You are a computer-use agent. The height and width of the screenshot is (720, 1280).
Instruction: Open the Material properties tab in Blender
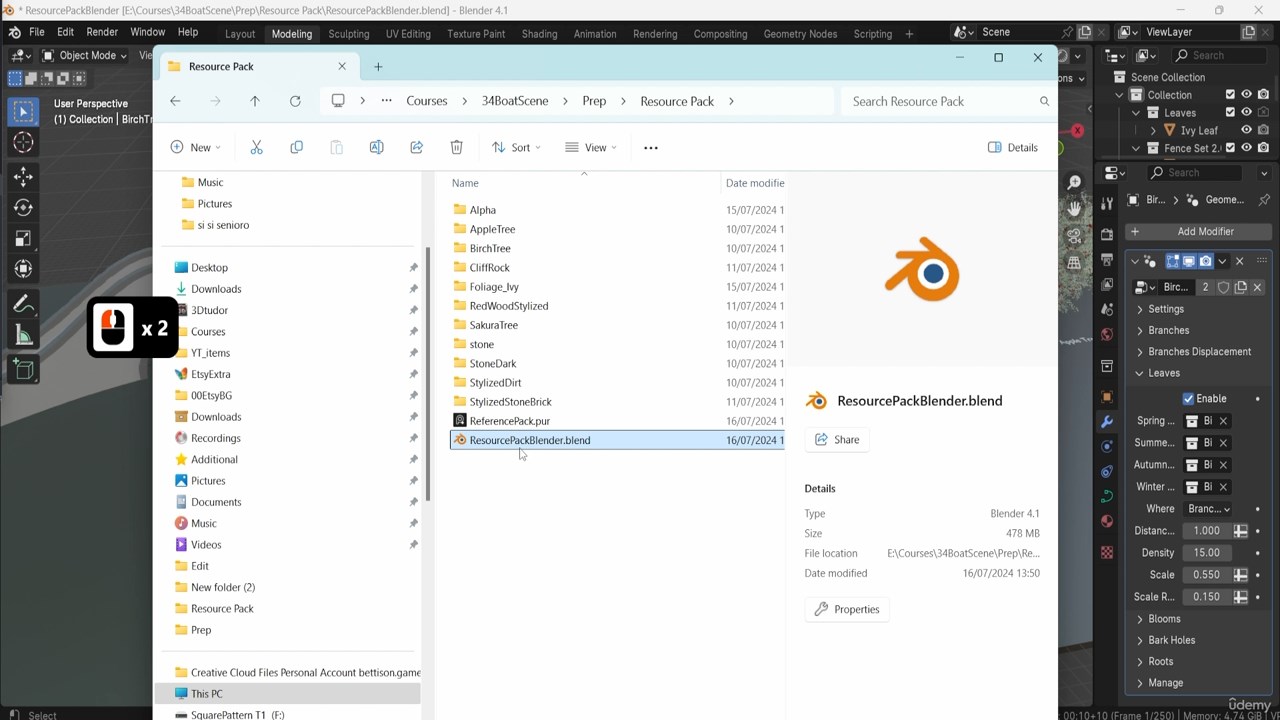click(x=1106, y=521)
